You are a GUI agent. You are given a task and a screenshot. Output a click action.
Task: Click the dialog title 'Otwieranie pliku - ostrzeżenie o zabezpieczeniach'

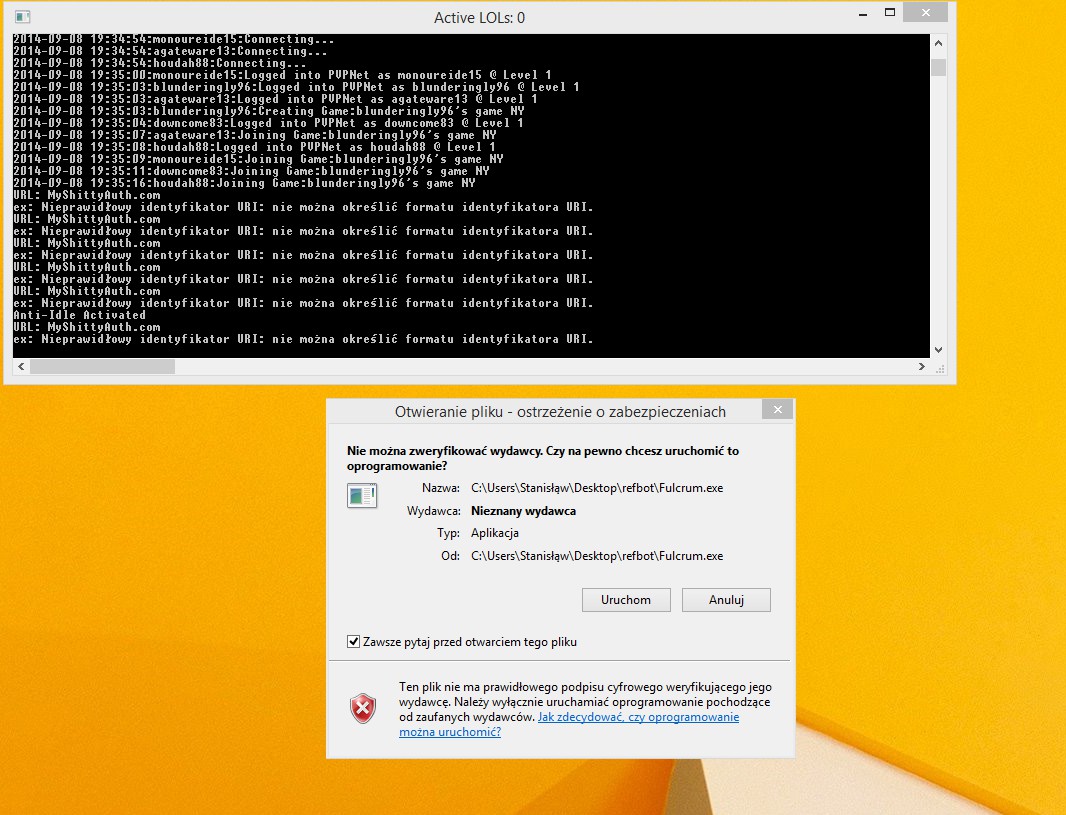pyautogui.click(x=560, y=412)
